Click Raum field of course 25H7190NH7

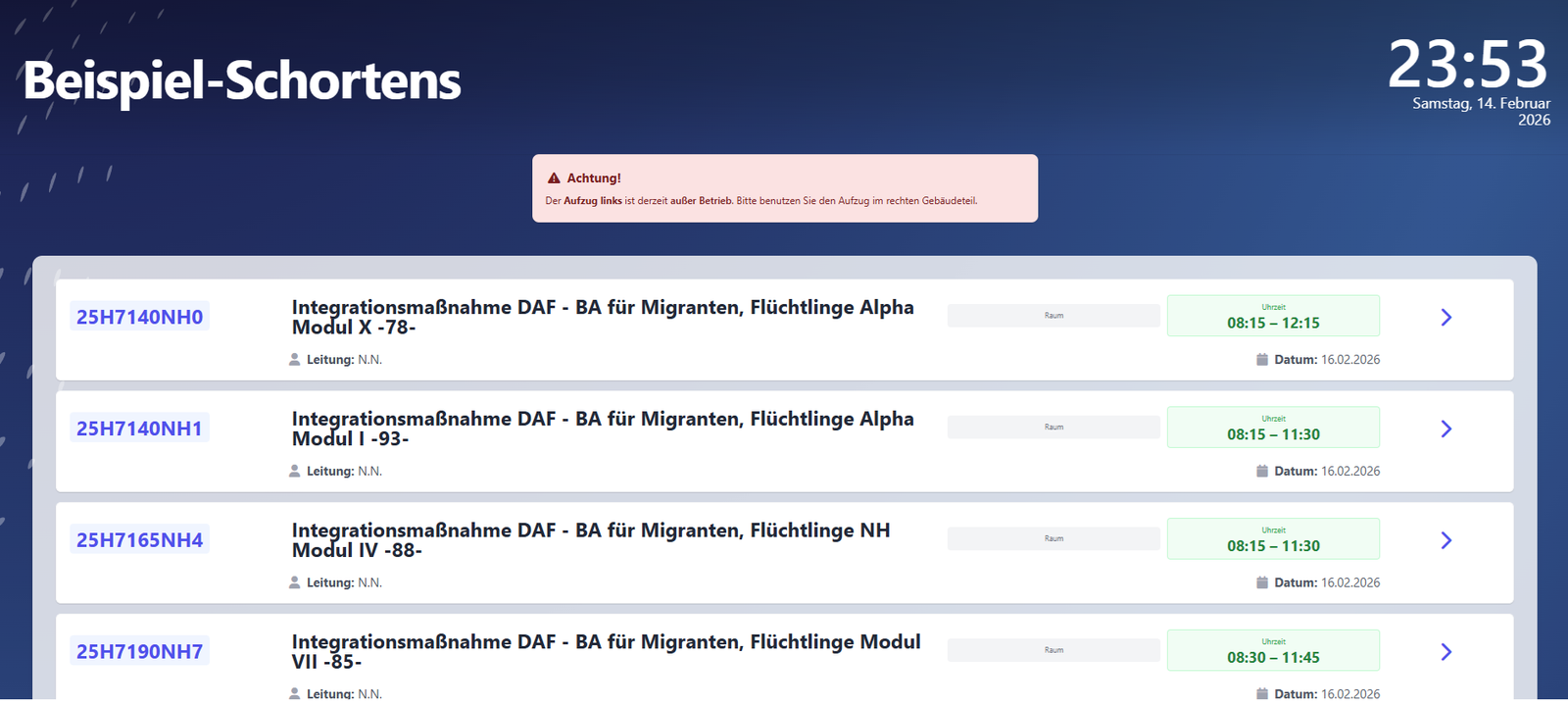(1053, 650)
